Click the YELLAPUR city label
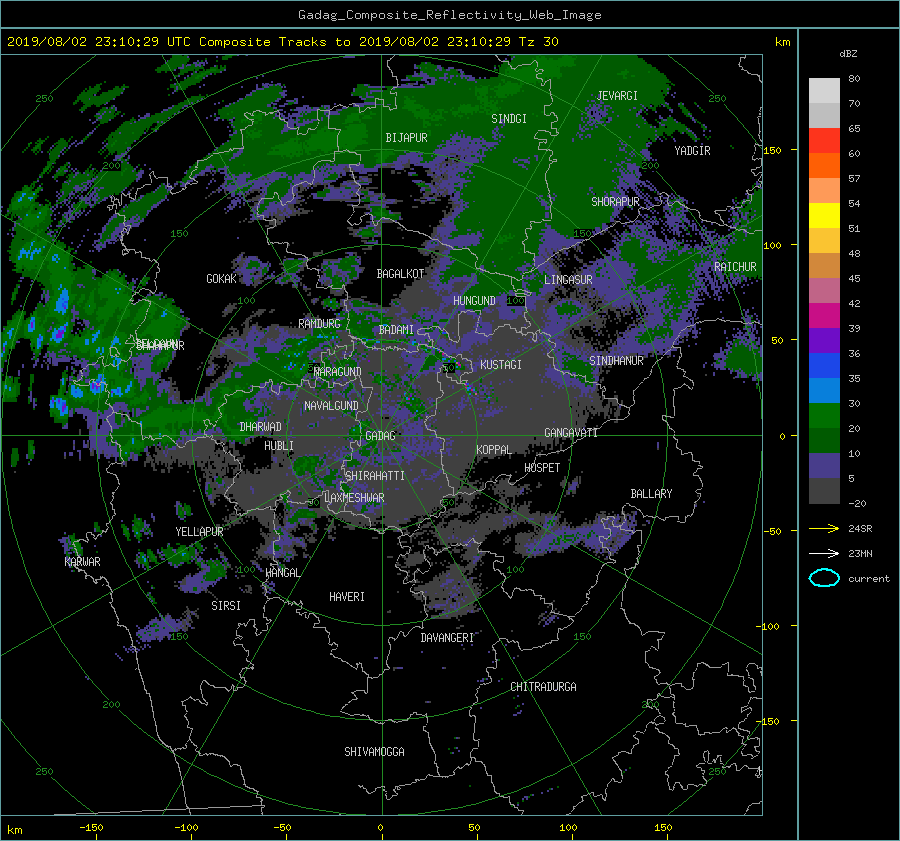 point(199,532)
